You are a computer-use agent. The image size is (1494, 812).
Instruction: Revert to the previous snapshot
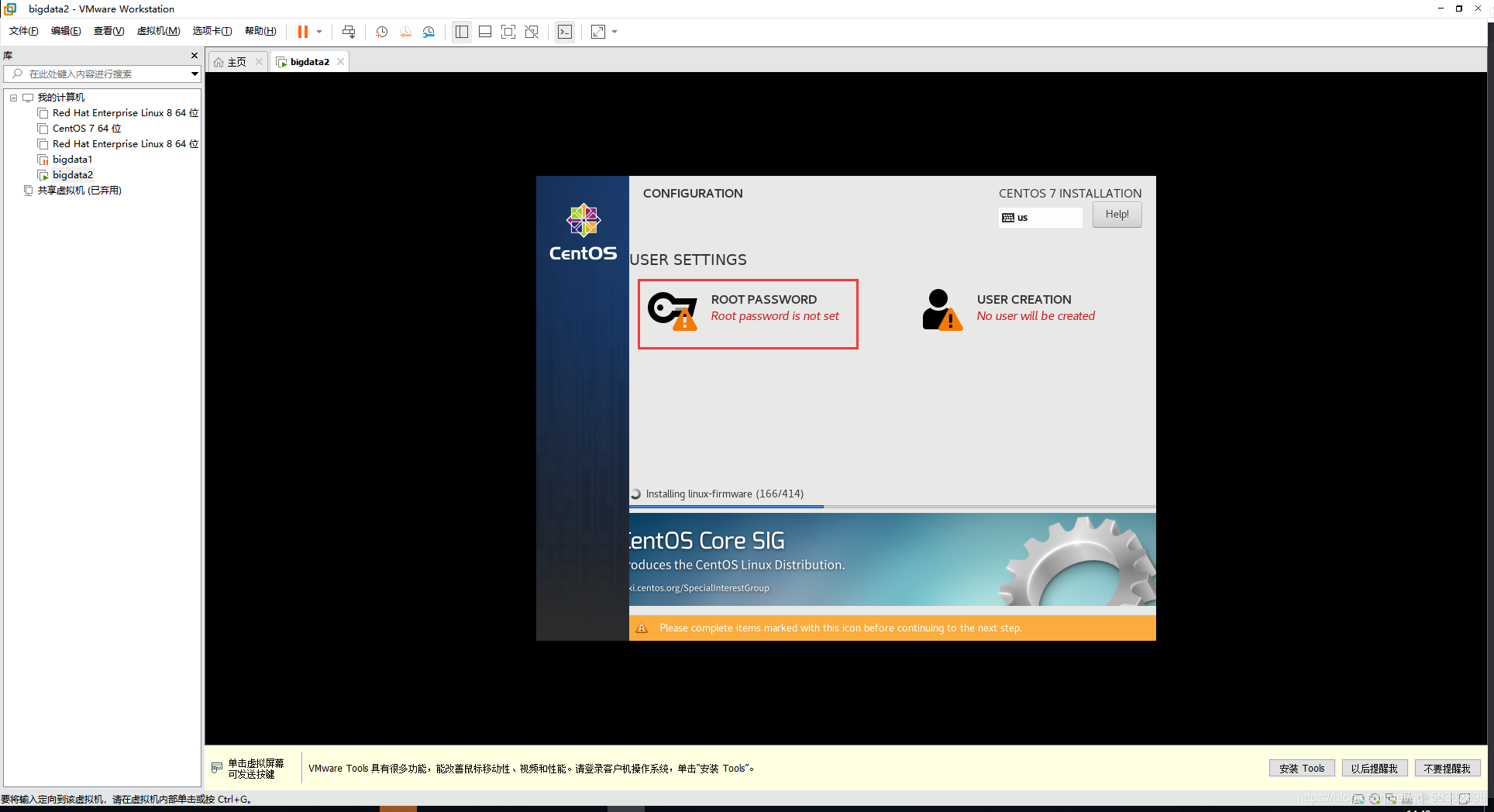pos(405,32)
